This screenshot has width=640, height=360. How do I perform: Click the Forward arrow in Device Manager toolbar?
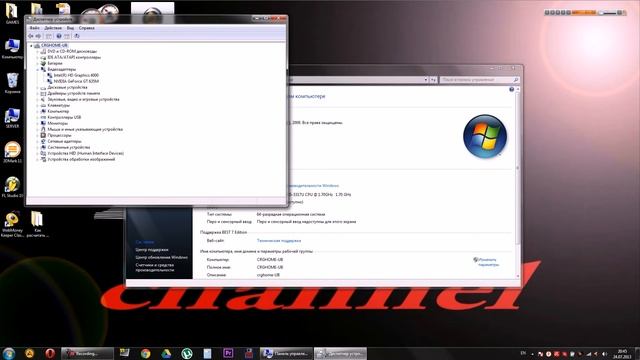click(x=38, y=36)
